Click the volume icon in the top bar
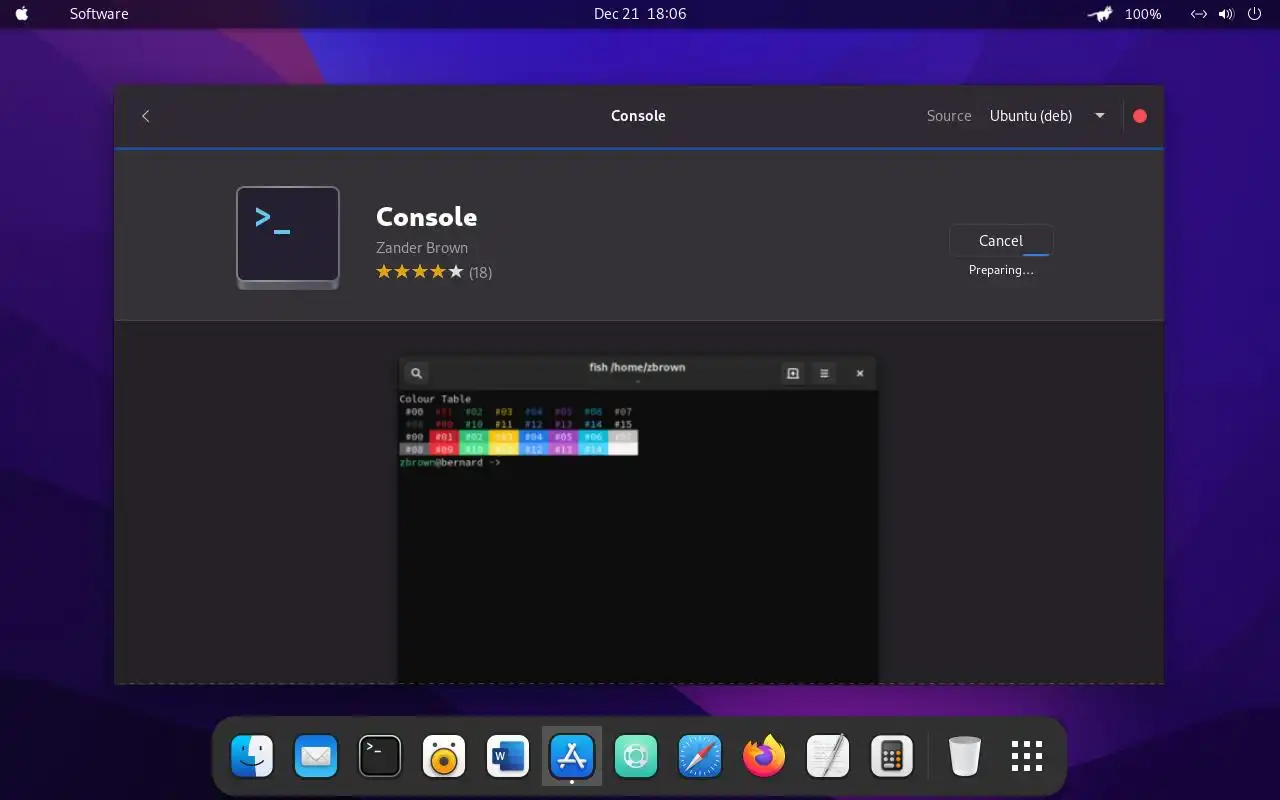 pyautogui.click(x=1227, y=14)
